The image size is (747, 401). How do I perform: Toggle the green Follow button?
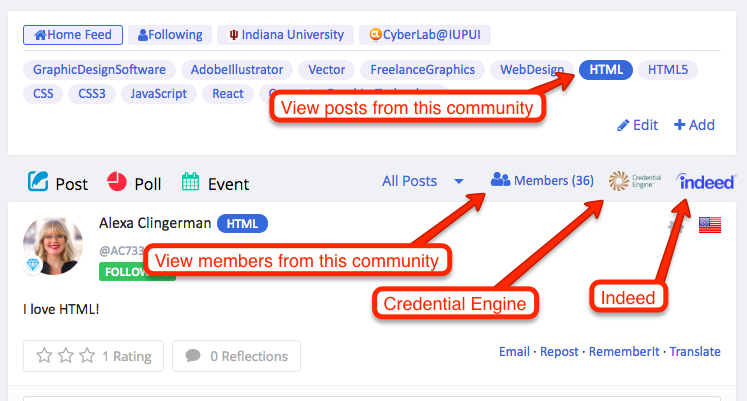click(137, 272)
